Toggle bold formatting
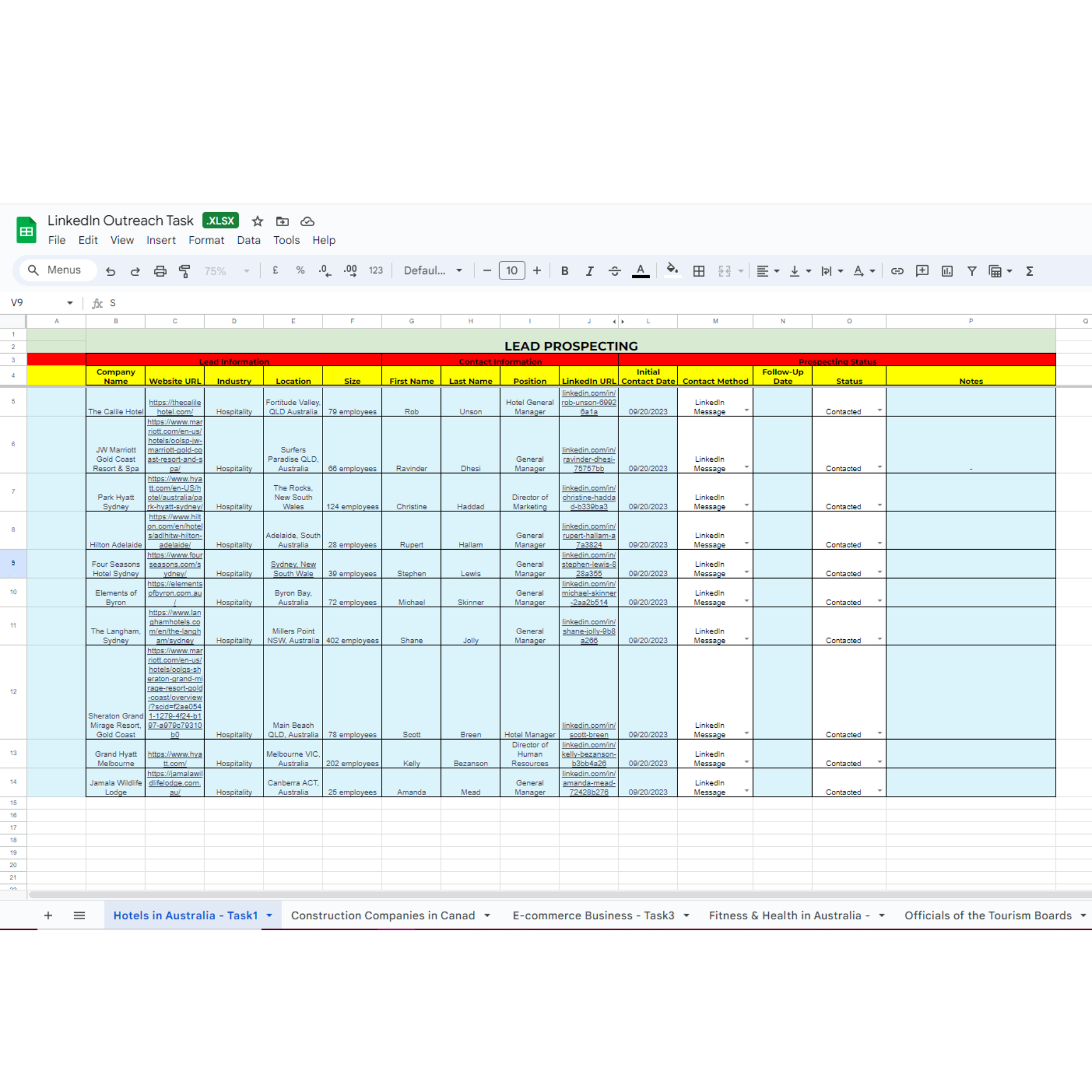Viewport: 1092px width, 1092px height. [x=564, y=271]
